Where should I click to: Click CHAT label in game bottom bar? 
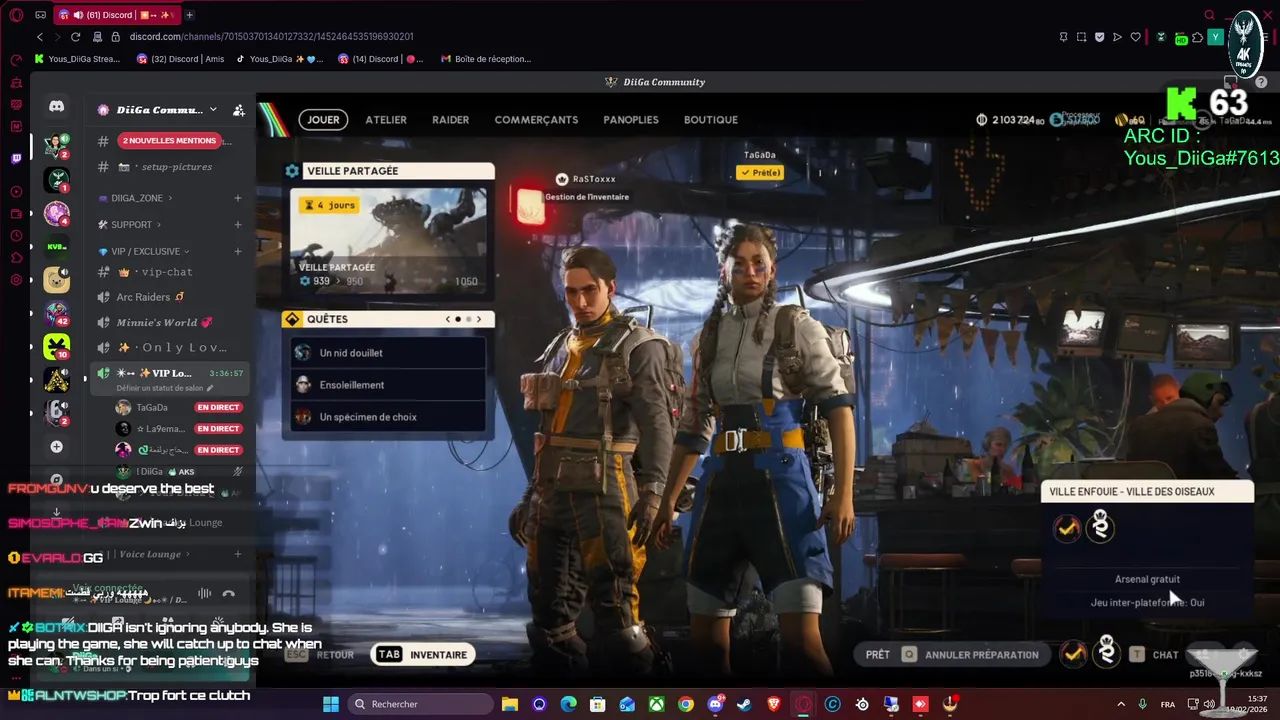(1166, 655)
